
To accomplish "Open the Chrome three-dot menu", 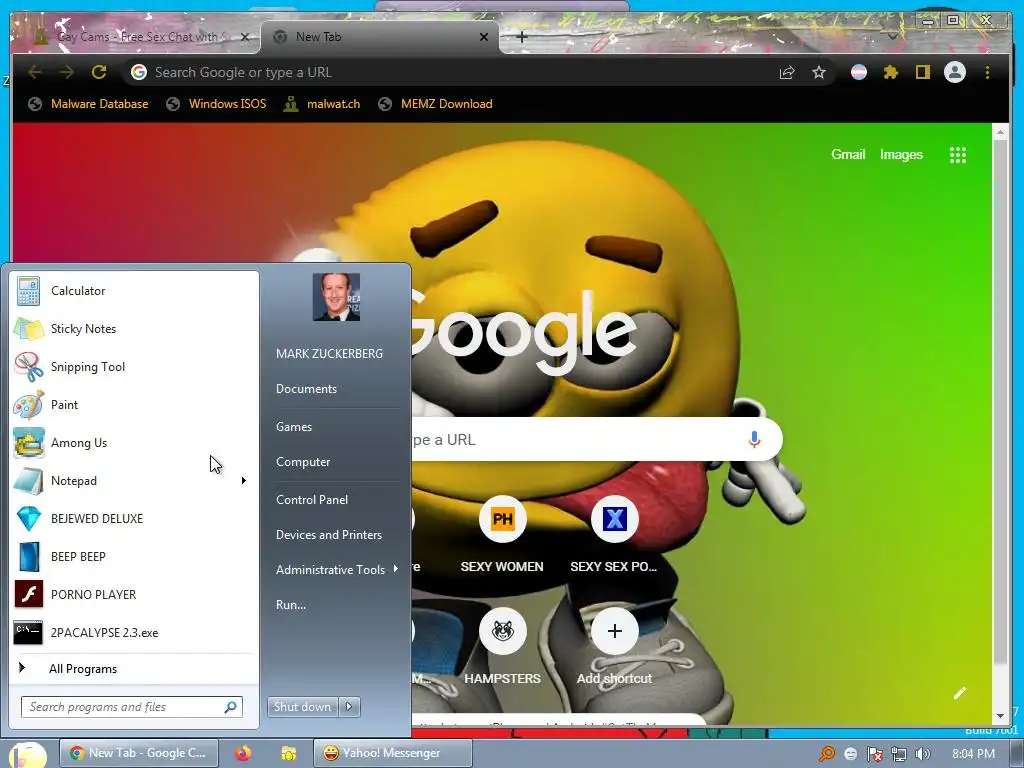I will click(987, 72).
